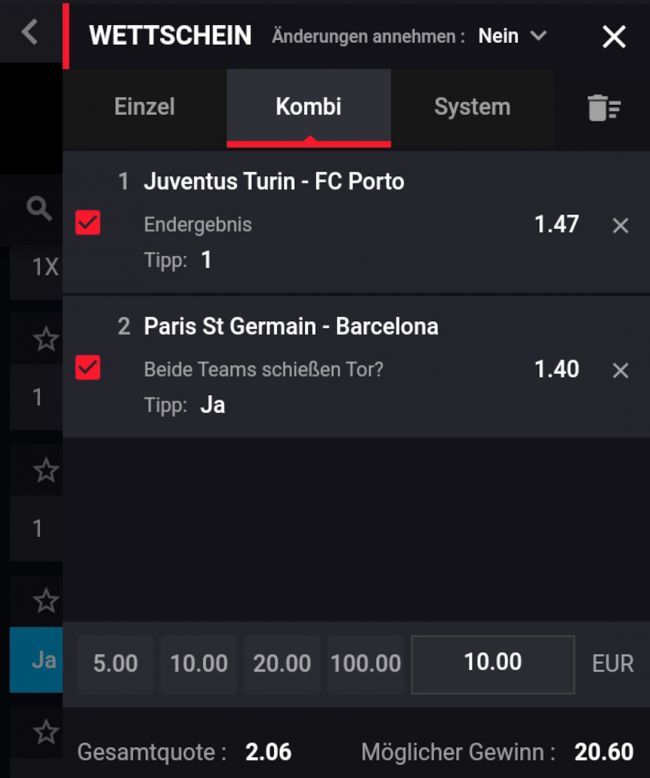The width and height of the screenshot is (650, 778).
Task: Click the search magnifier icon
Action: (x=39, y=208)
